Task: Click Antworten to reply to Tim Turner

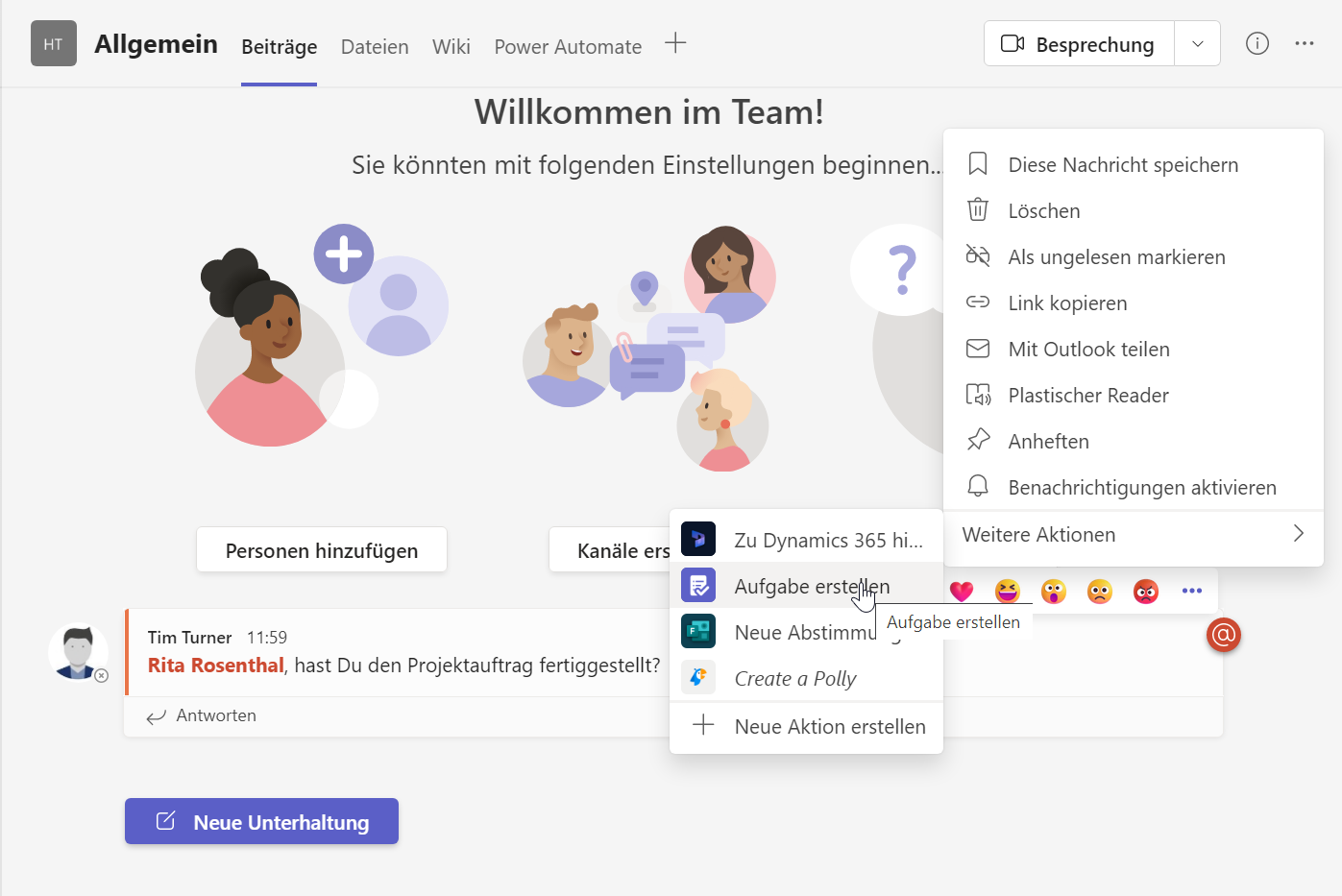Action: pyautogui.click(x=202, y=715)
